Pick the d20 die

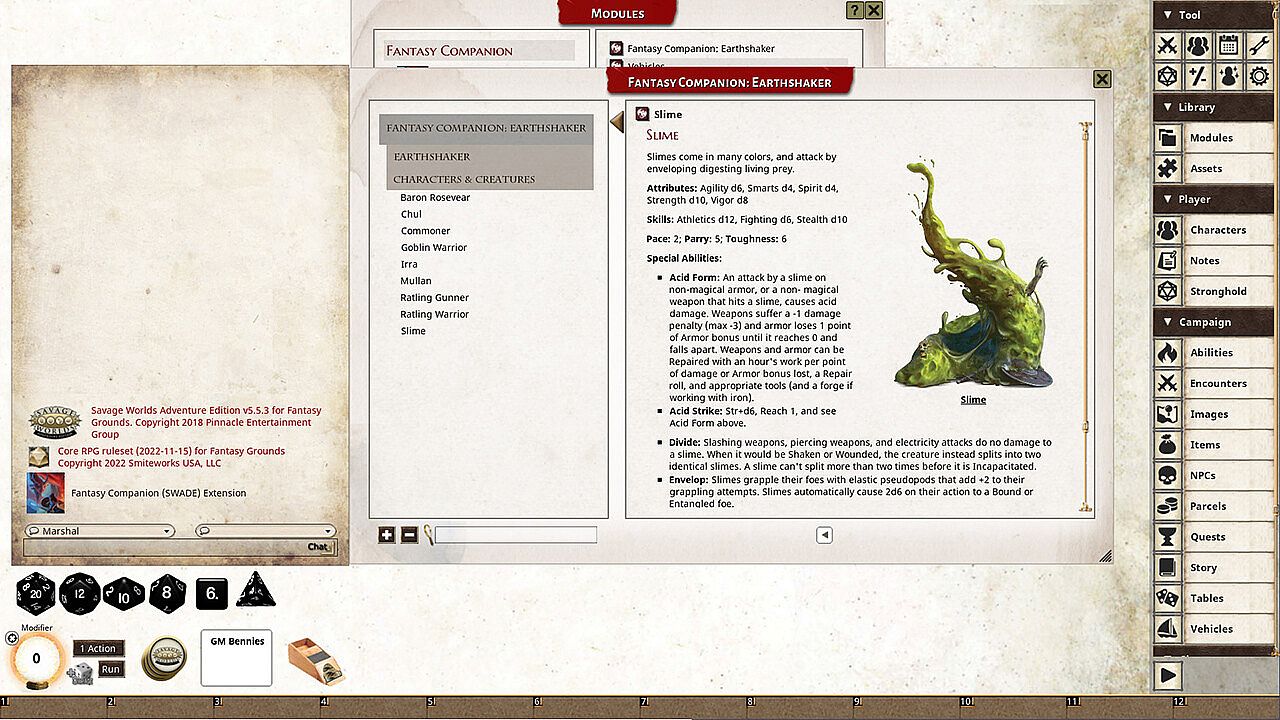tap(36, 593)
